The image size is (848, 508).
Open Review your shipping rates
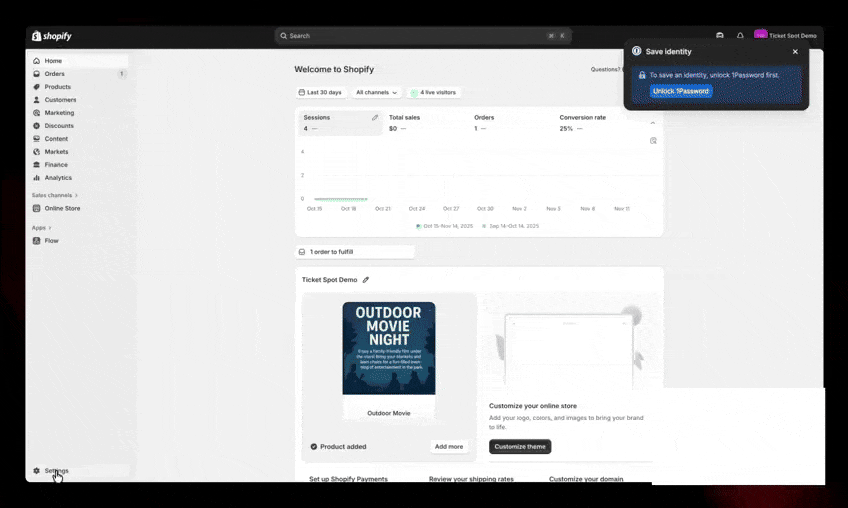(471, 479)
